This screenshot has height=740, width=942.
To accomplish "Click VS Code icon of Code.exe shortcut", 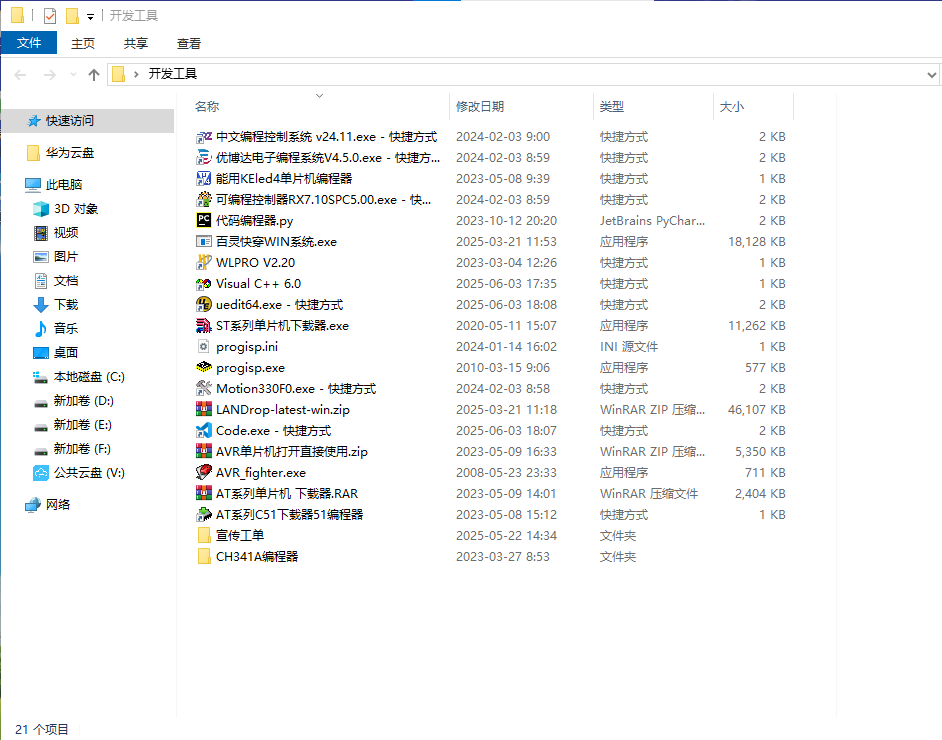I will 204,431.
